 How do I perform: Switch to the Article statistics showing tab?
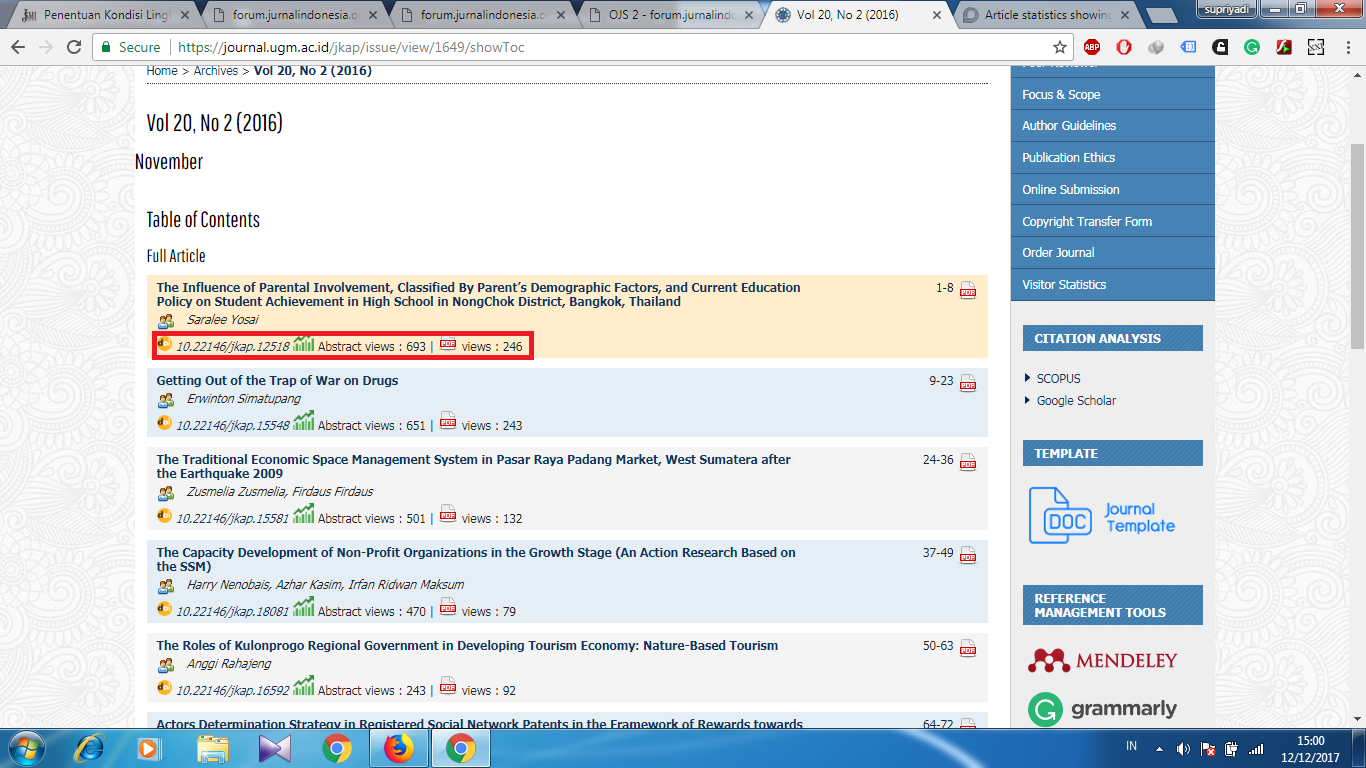point(1046,15)
